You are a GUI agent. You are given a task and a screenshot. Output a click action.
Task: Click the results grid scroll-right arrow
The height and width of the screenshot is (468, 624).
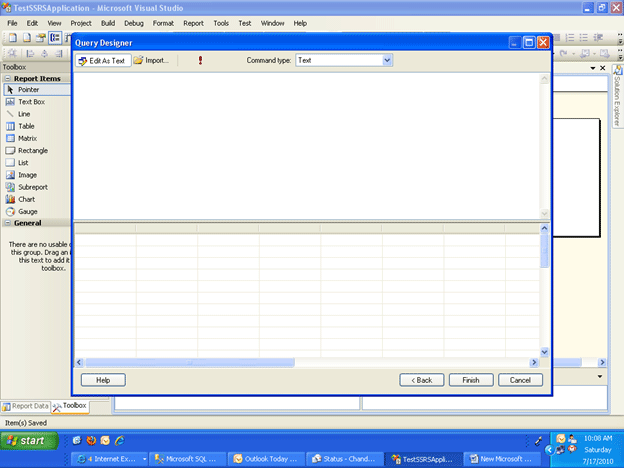tap(534, 363)
